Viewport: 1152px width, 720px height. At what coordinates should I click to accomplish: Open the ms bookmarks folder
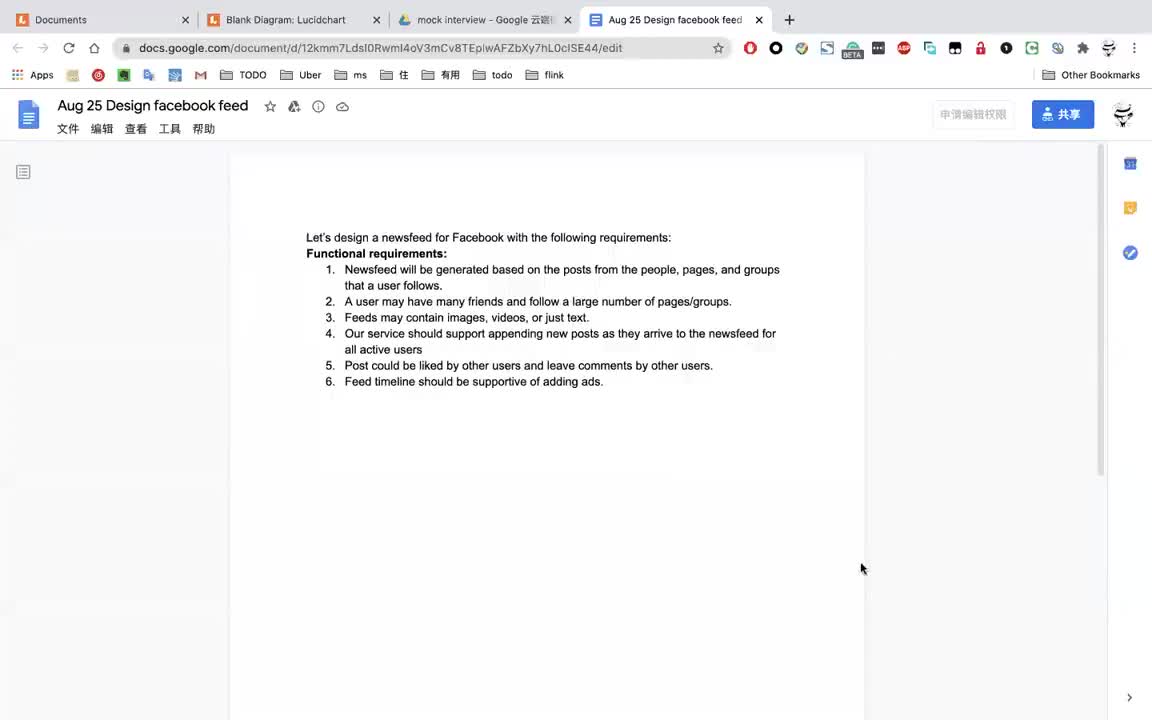pos(350,75)
